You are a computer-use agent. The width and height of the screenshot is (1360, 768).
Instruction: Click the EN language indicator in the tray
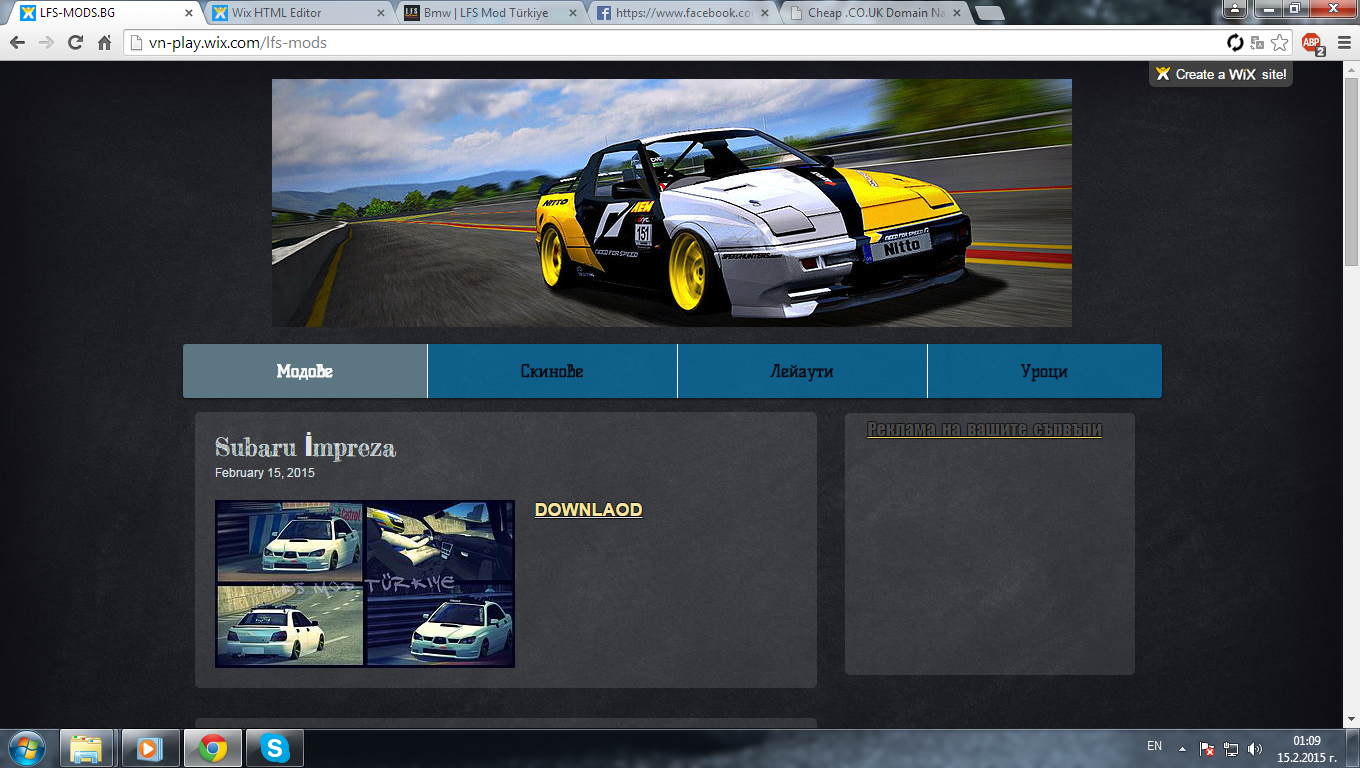tap(1154, 747)
